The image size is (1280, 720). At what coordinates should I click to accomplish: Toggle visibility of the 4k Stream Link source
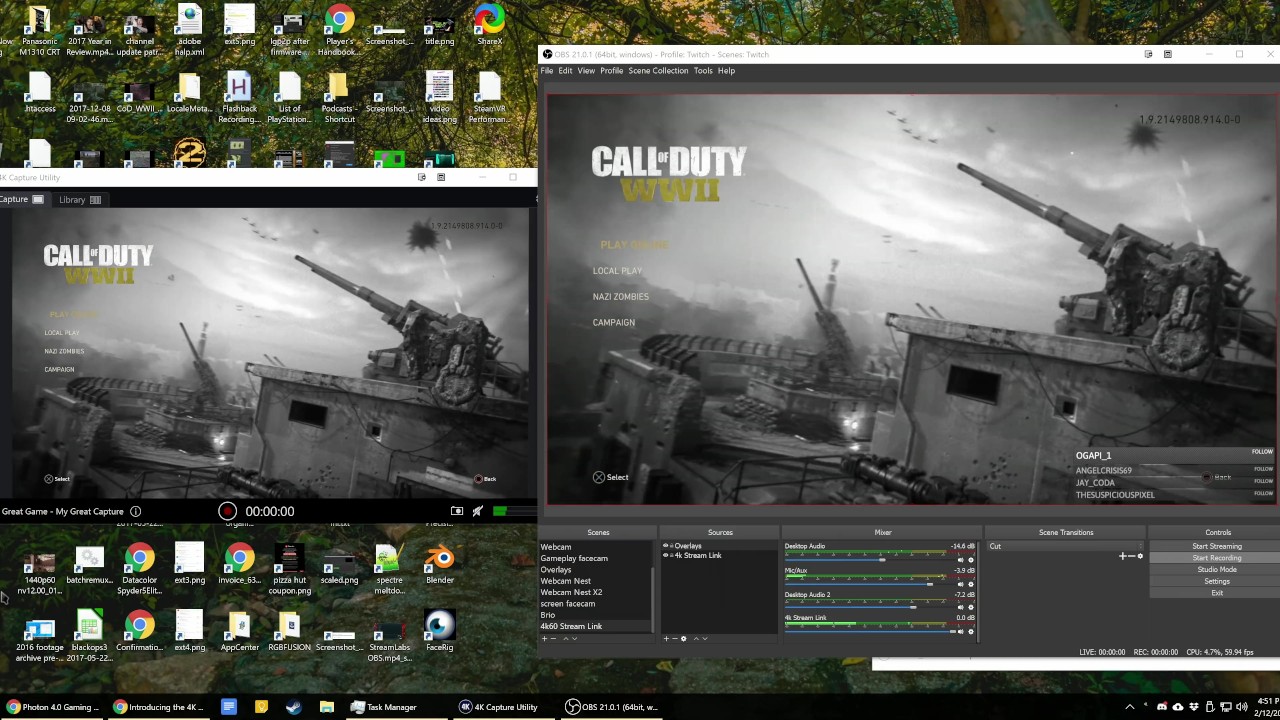tap(666, 555)
